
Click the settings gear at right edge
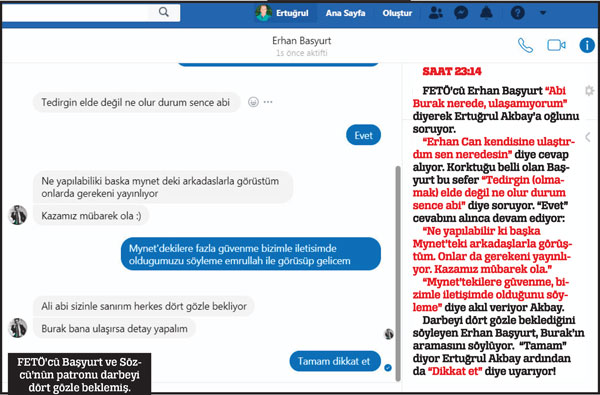coord(589,91)
